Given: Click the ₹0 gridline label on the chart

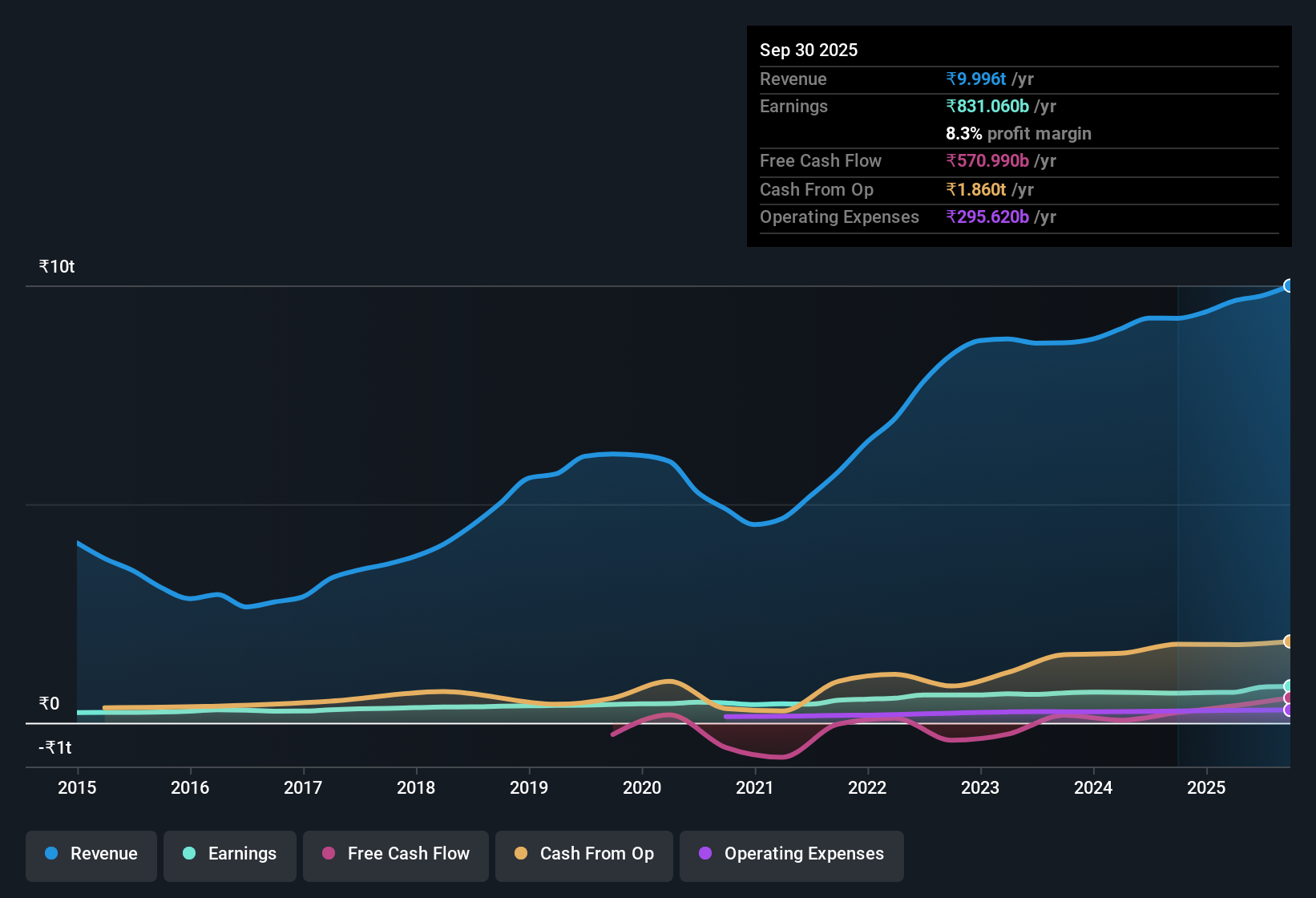Looking at the screenshot, I should tap(48, 704).
